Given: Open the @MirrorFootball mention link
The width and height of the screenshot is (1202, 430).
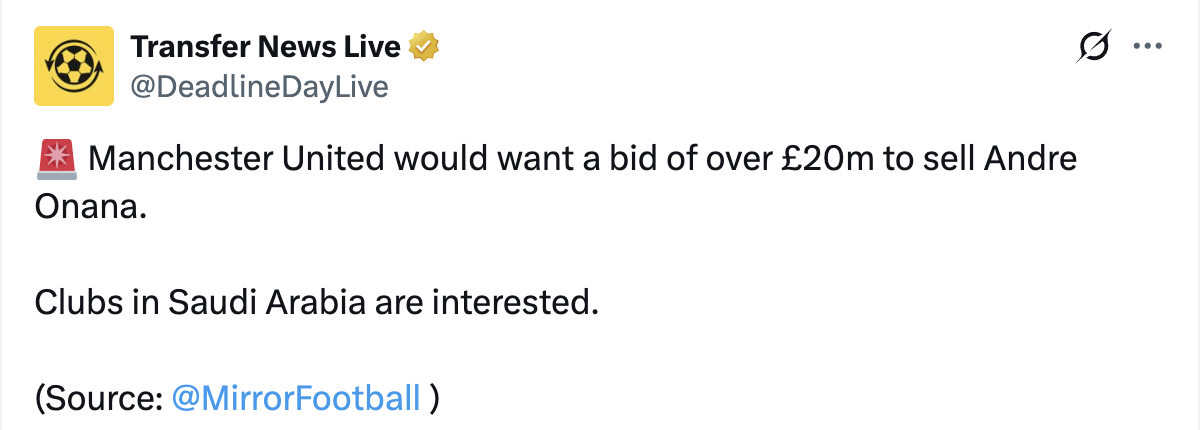Looking at the screenshot, I should pos(296,397).
